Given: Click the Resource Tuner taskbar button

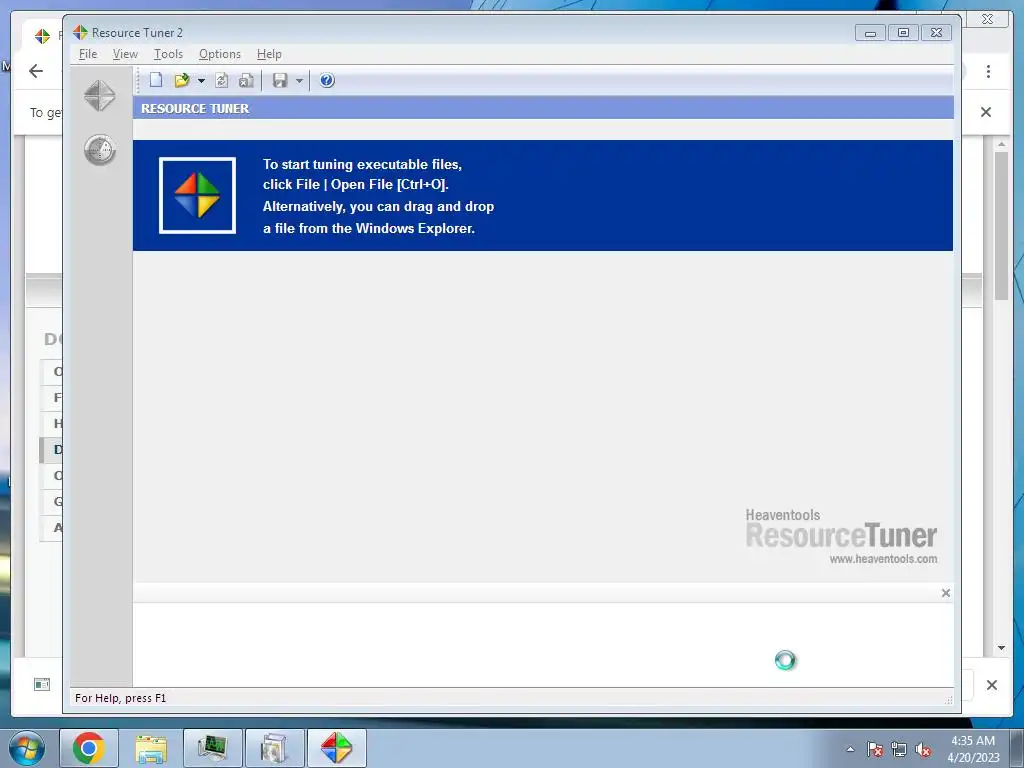Looking at the screenshot, I should point(336,748).
